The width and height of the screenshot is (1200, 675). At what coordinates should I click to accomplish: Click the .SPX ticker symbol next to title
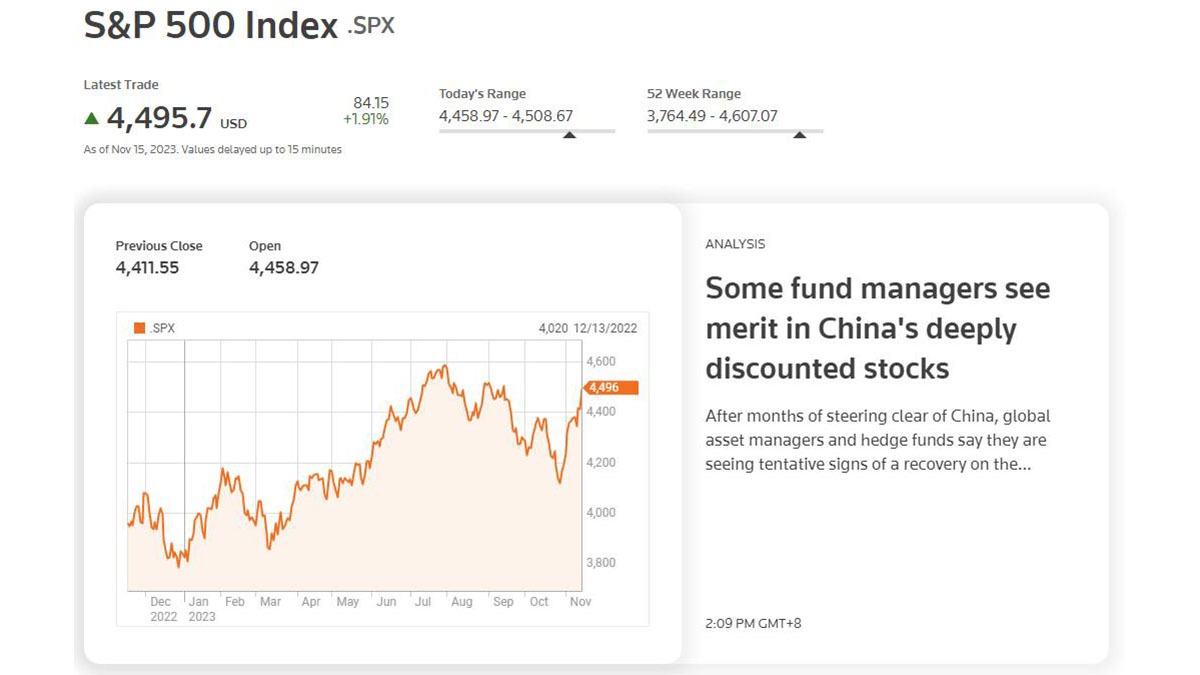pyautogui.click(x=371, y=26)
